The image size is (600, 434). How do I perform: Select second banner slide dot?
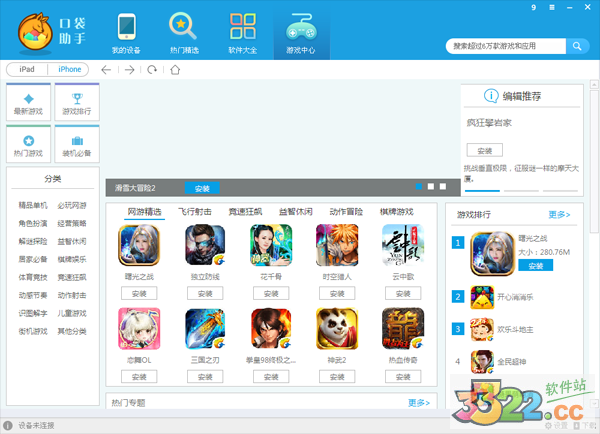click(x=431, y=186)
